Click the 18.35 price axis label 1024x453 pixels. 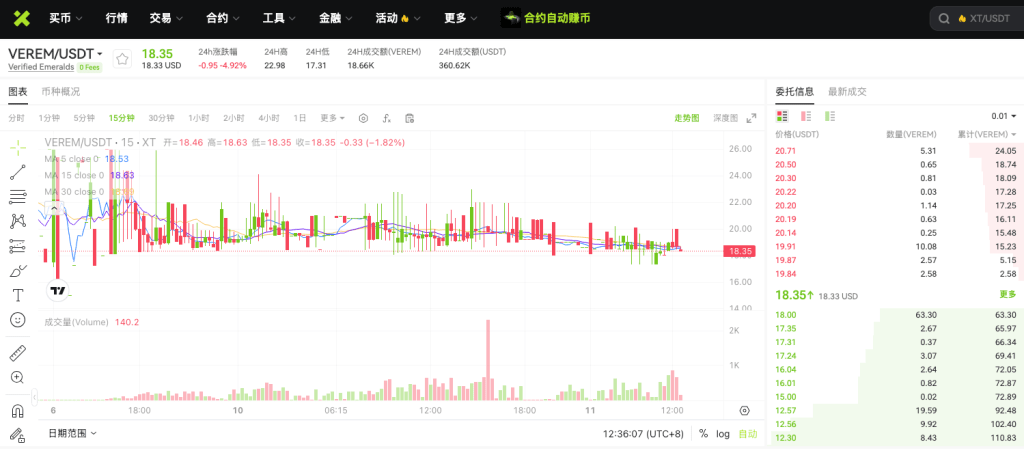pyautogui.click(x=739, y=251)
